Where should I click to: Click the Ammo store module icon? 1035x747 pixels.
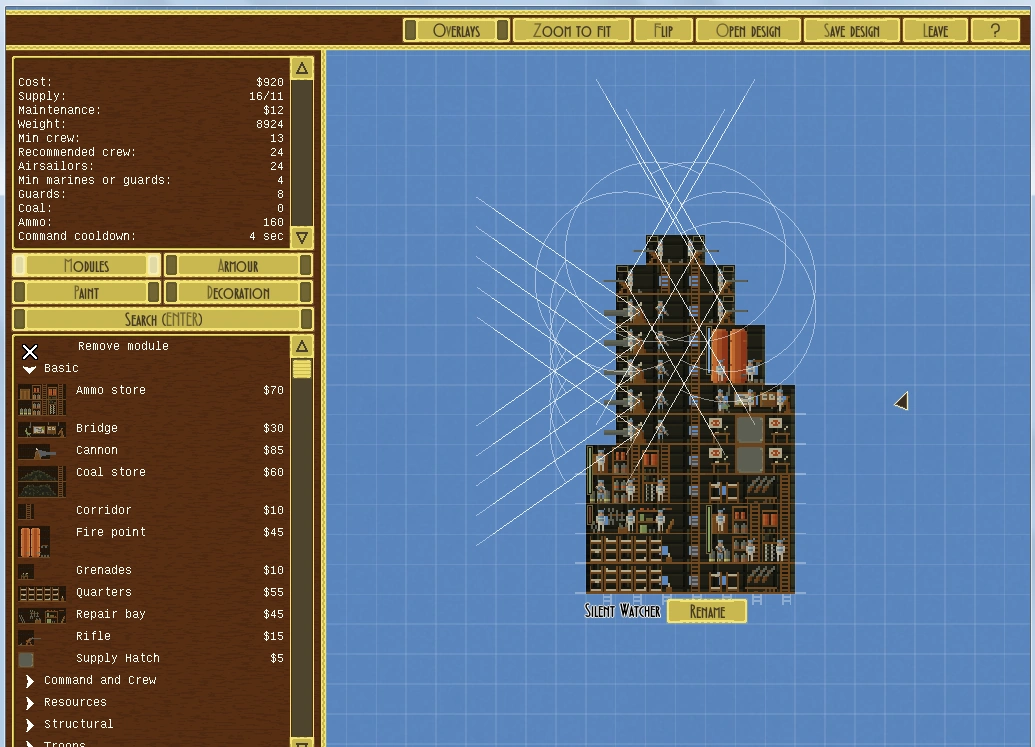coord(42,399)
